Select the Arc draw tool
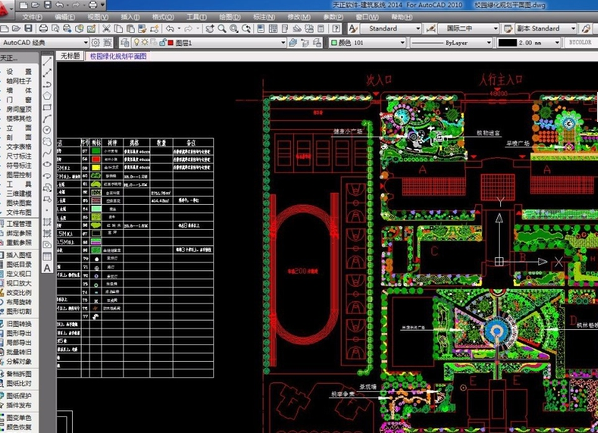Screen dimensions: 598x433 tap(47, 119)
